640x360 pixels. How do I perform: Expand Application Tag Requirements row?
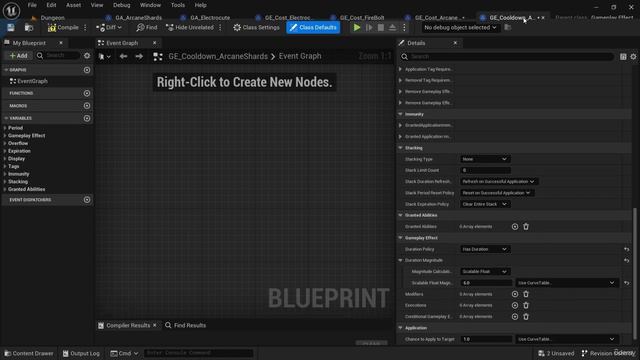coord(400,69)
